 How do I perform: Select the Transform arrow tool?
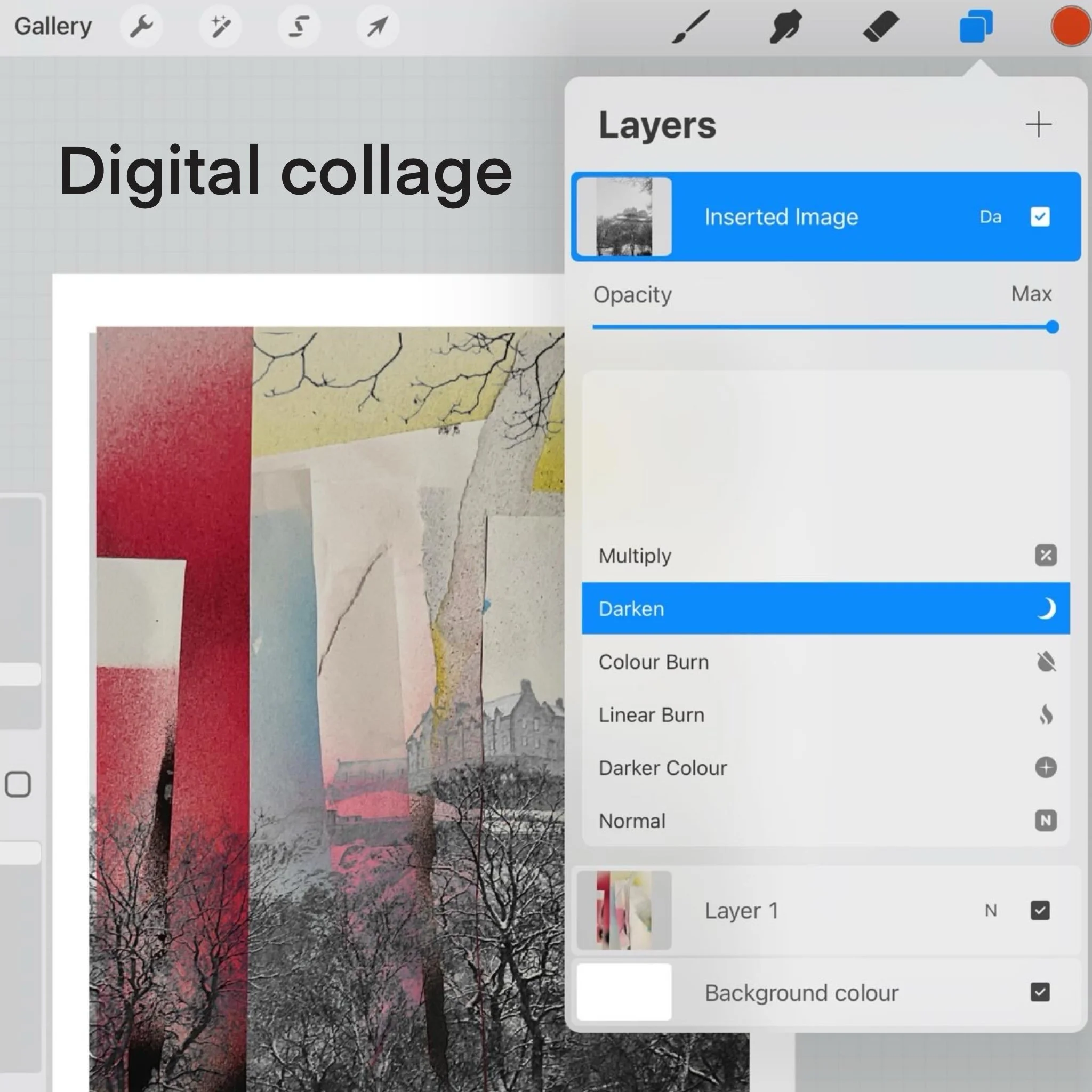pyautogui.click(x=378, y=26)
